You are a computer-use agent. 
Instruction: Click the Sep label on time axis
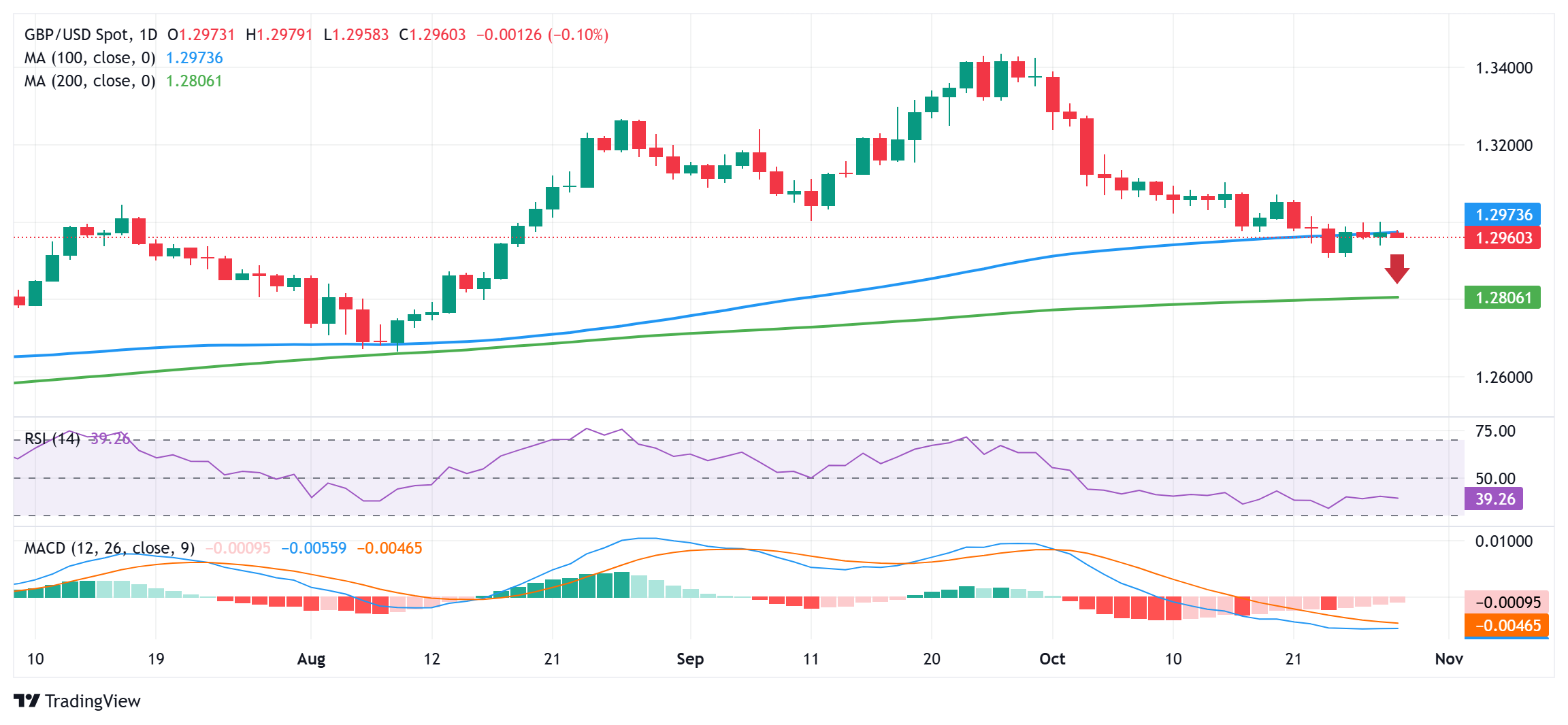tap(690, 659)
